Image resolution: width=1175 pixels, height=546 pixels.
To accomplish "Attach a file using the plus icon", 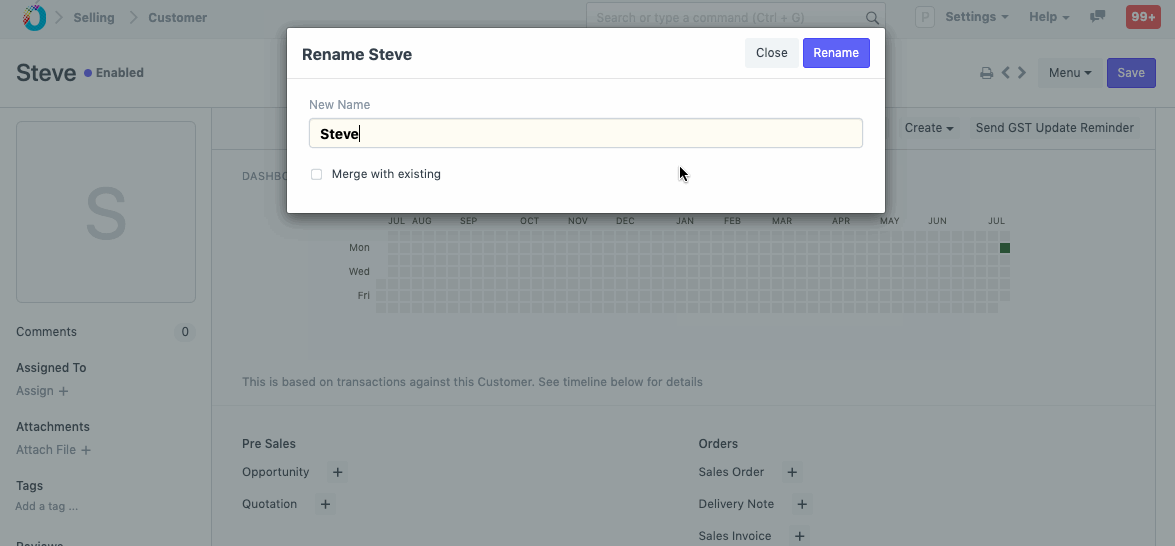I will point(86,450).
